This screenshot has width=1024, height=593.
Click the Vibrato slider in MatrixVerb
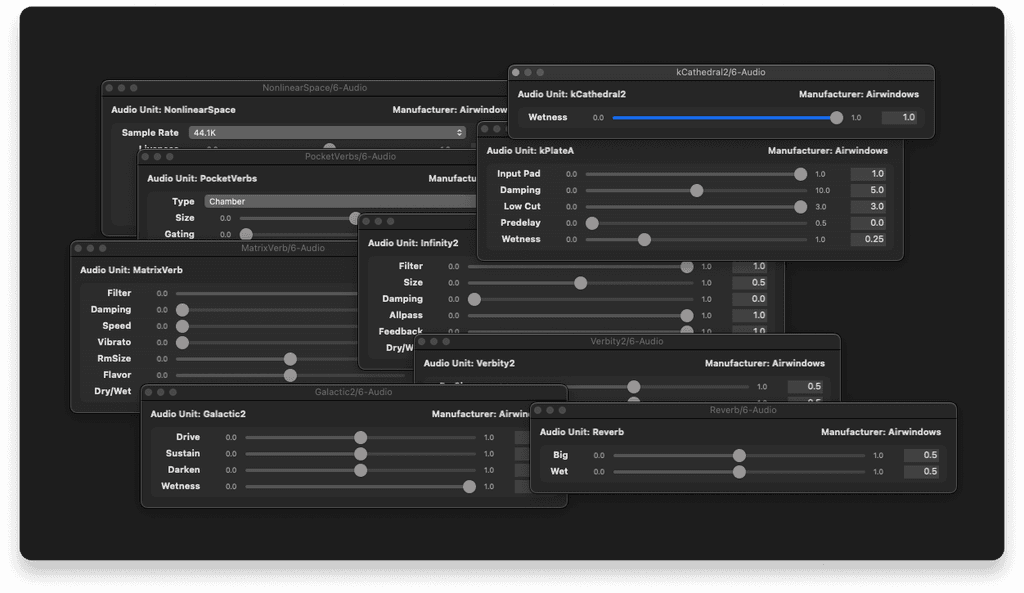click(x=182, y=342)
